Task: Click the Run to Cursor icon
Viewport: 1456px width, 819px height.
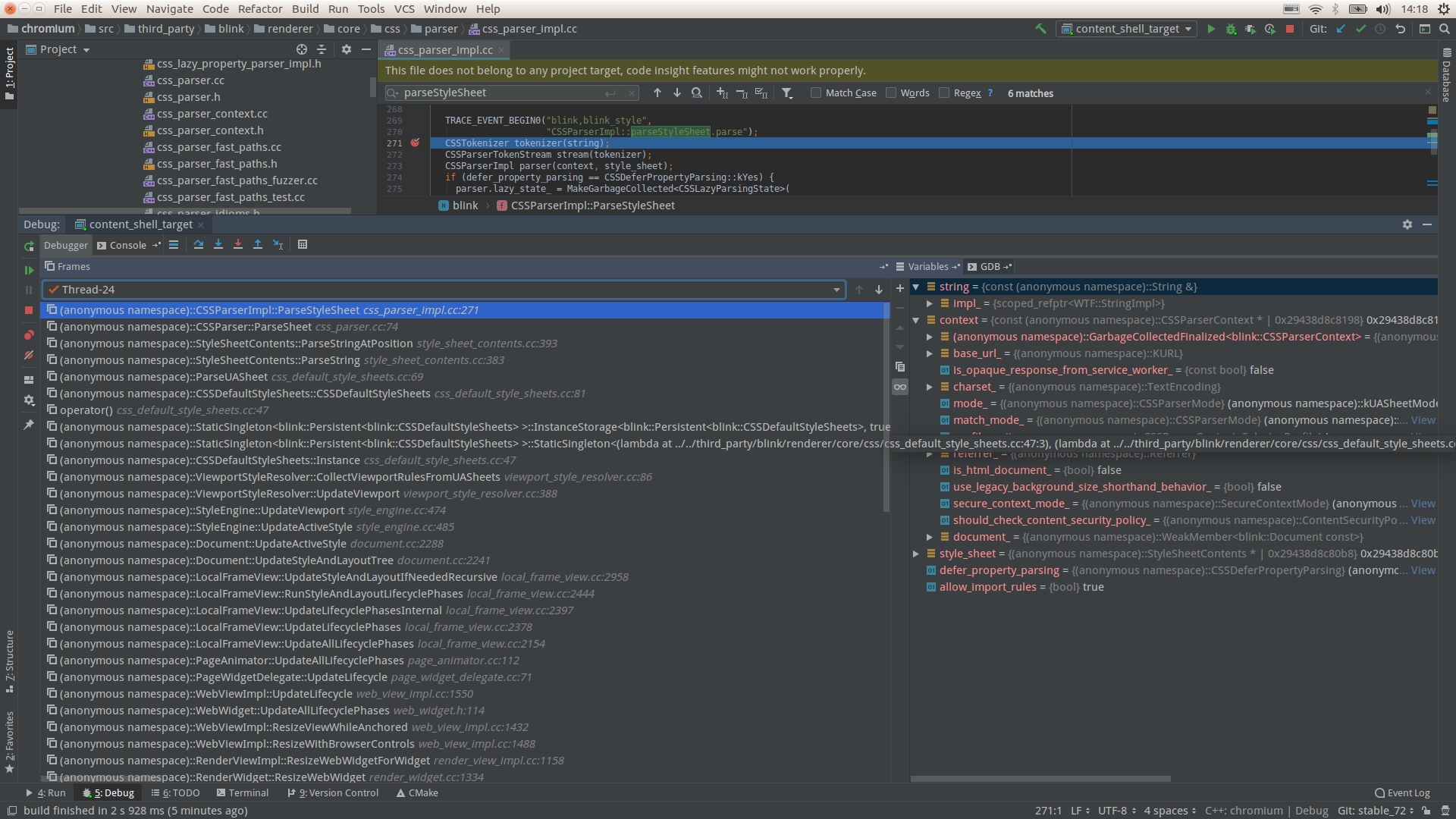Action: pyautogui.click(x=278, y=244)
